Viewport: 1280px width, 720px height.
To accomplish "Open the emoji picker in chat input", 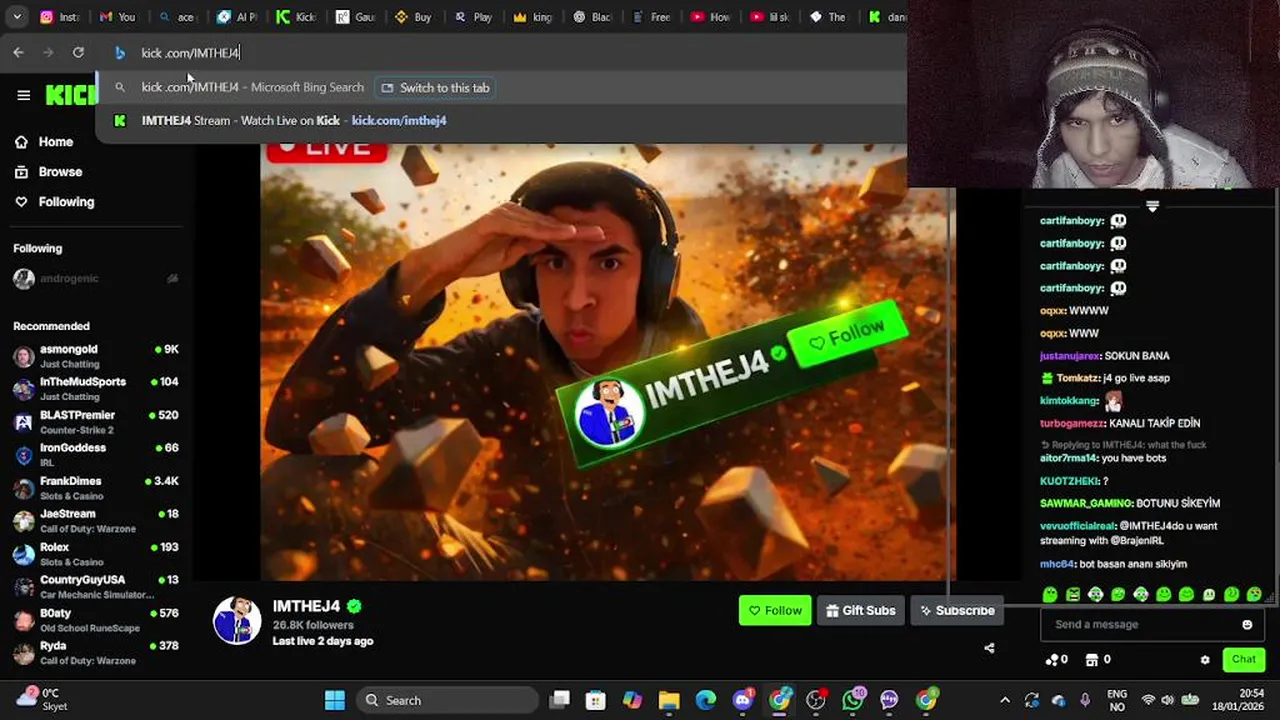I will [x=1247, y=625].
